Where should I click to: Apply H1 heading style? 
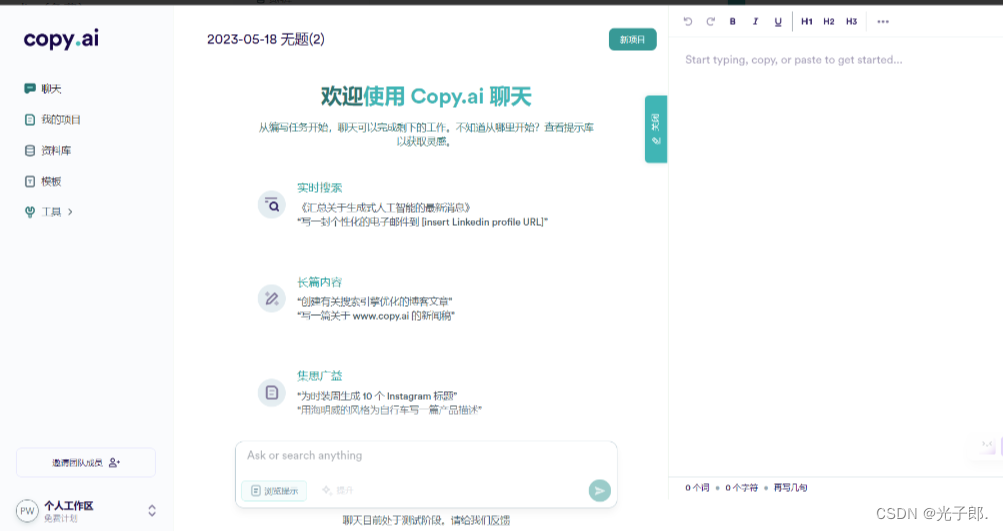(x=807, y=22)
